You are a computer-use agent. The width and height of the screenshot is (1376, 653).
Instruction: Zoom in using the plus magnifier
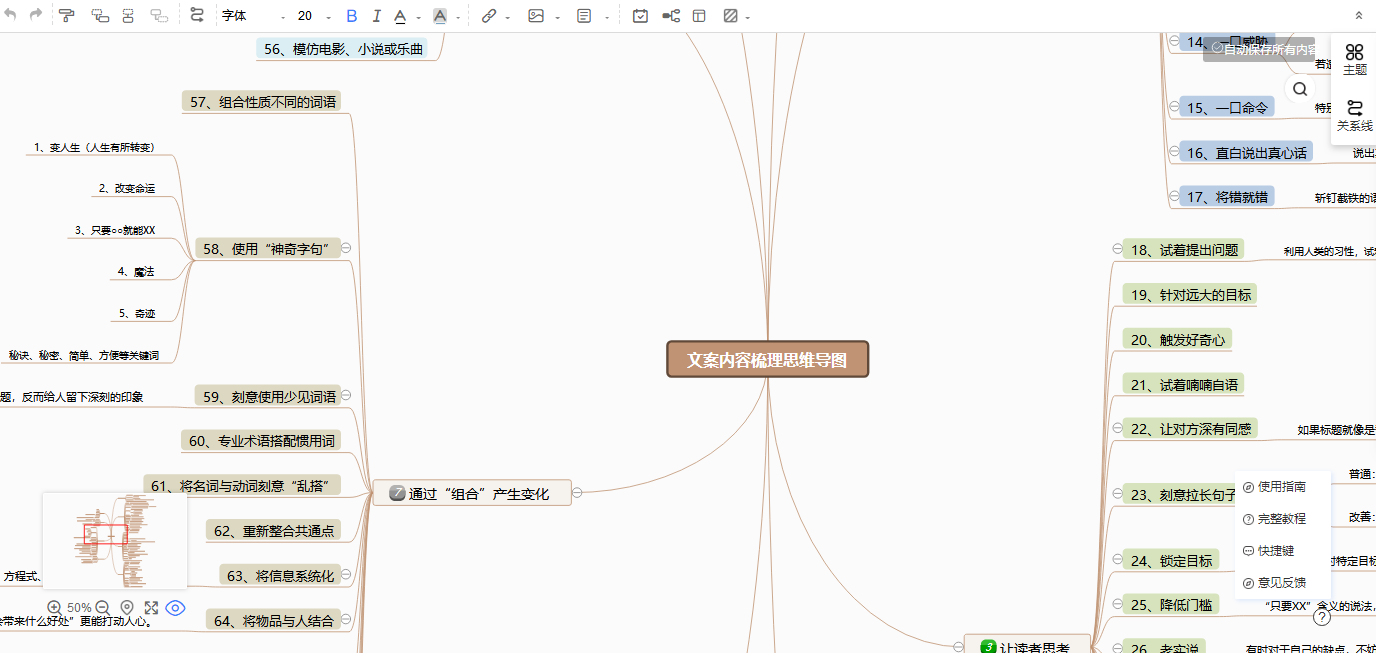pos(55,607)
